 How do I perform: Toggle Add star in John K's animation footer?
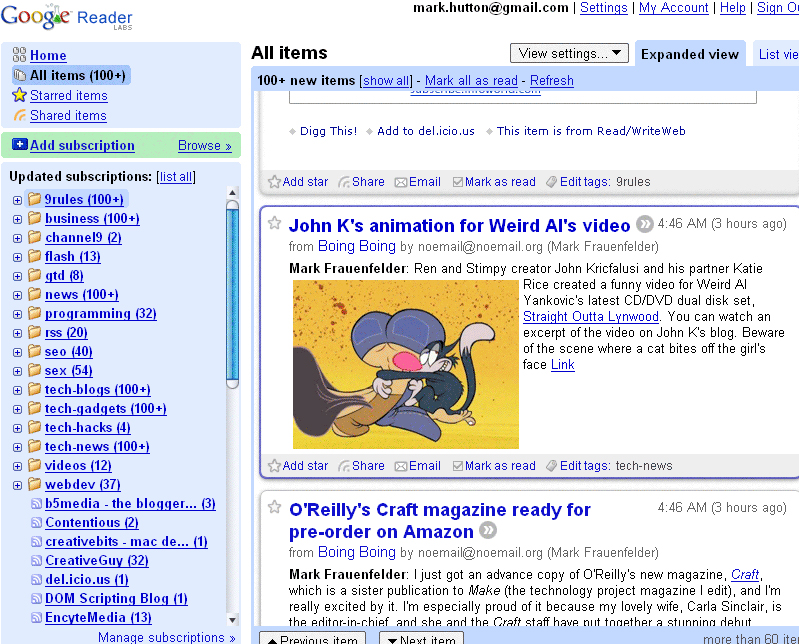298,466
